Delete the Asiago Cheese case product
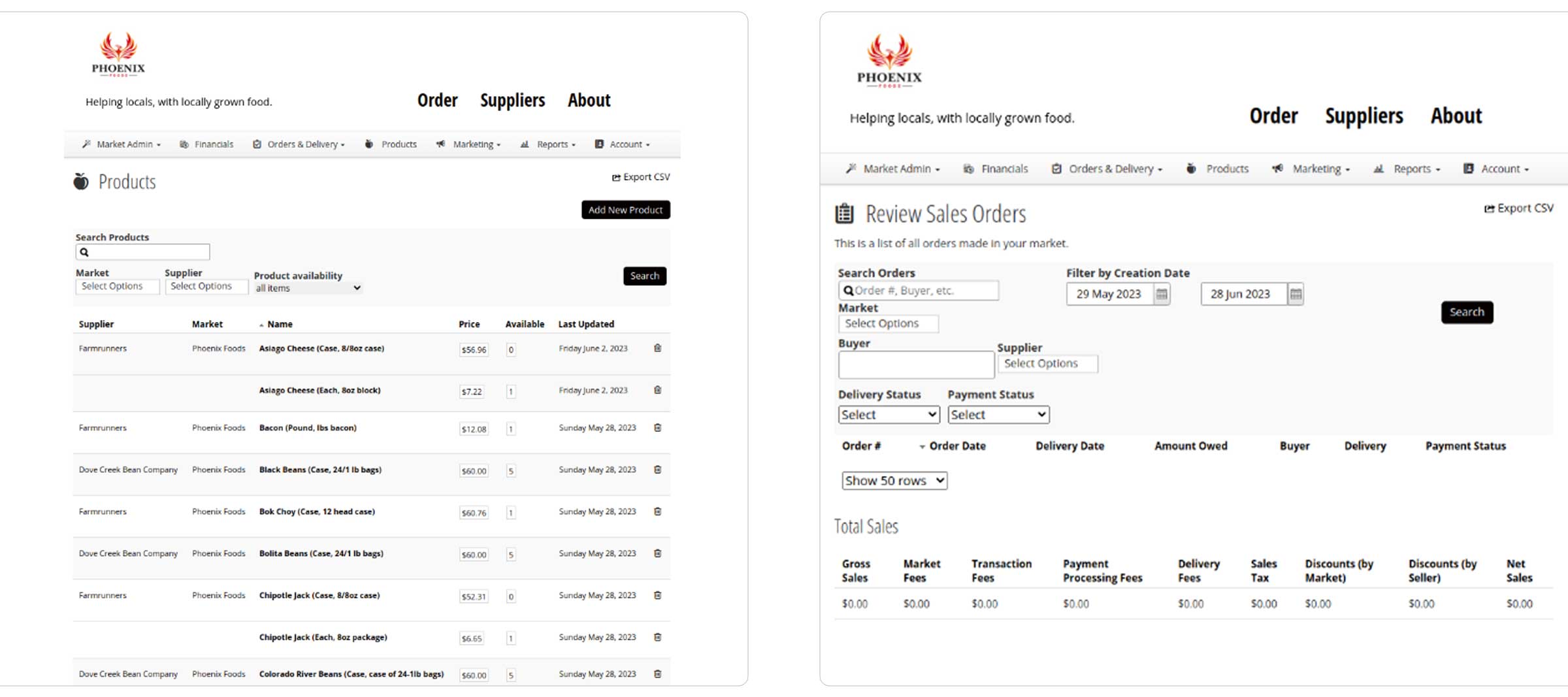Image resolution: width=1568 pixels, height=697 pixels. [657, 348]
